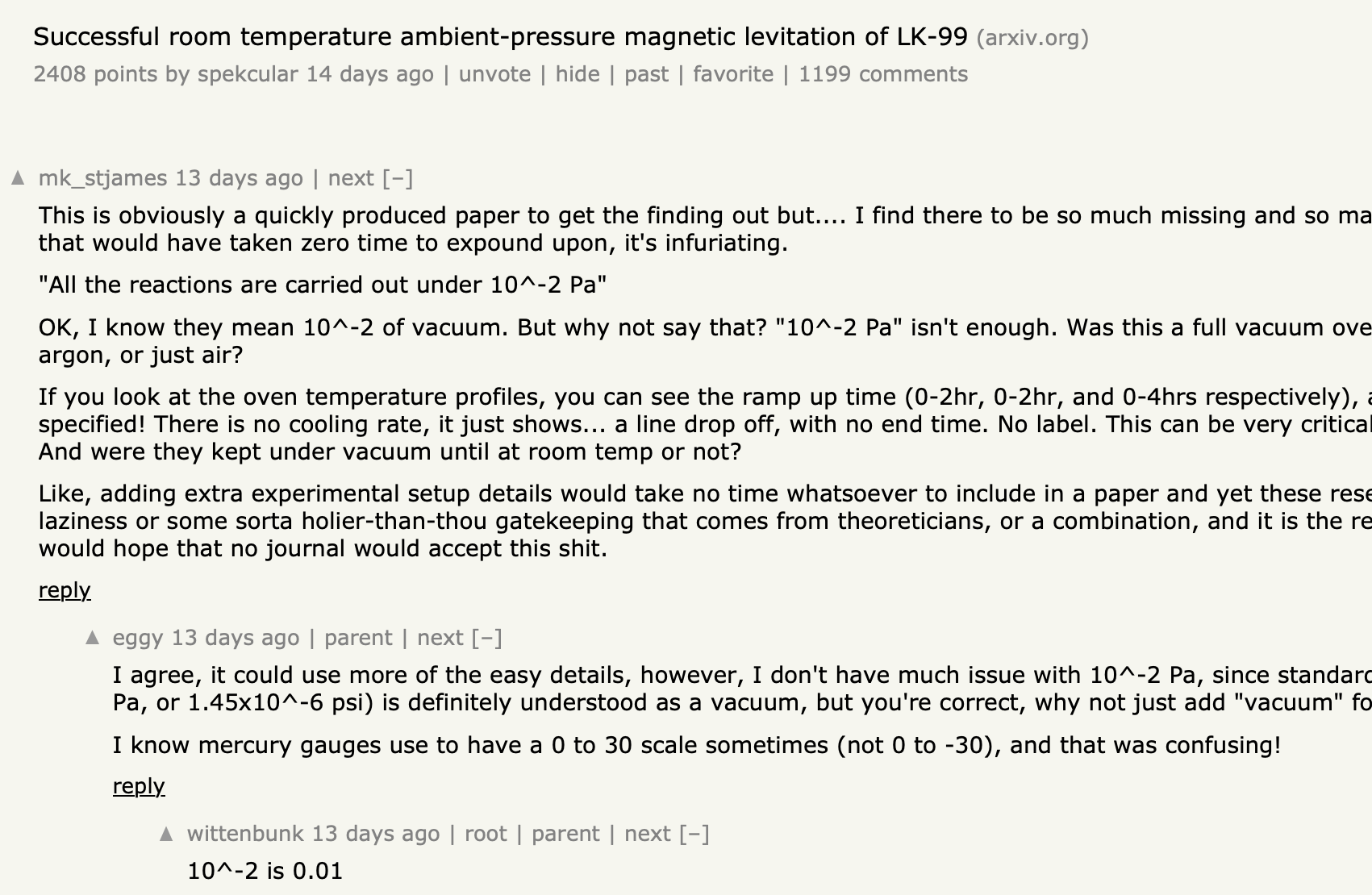Open eggy's user profile
This screenshot has height=895, width=1372.
coord(138,638)
